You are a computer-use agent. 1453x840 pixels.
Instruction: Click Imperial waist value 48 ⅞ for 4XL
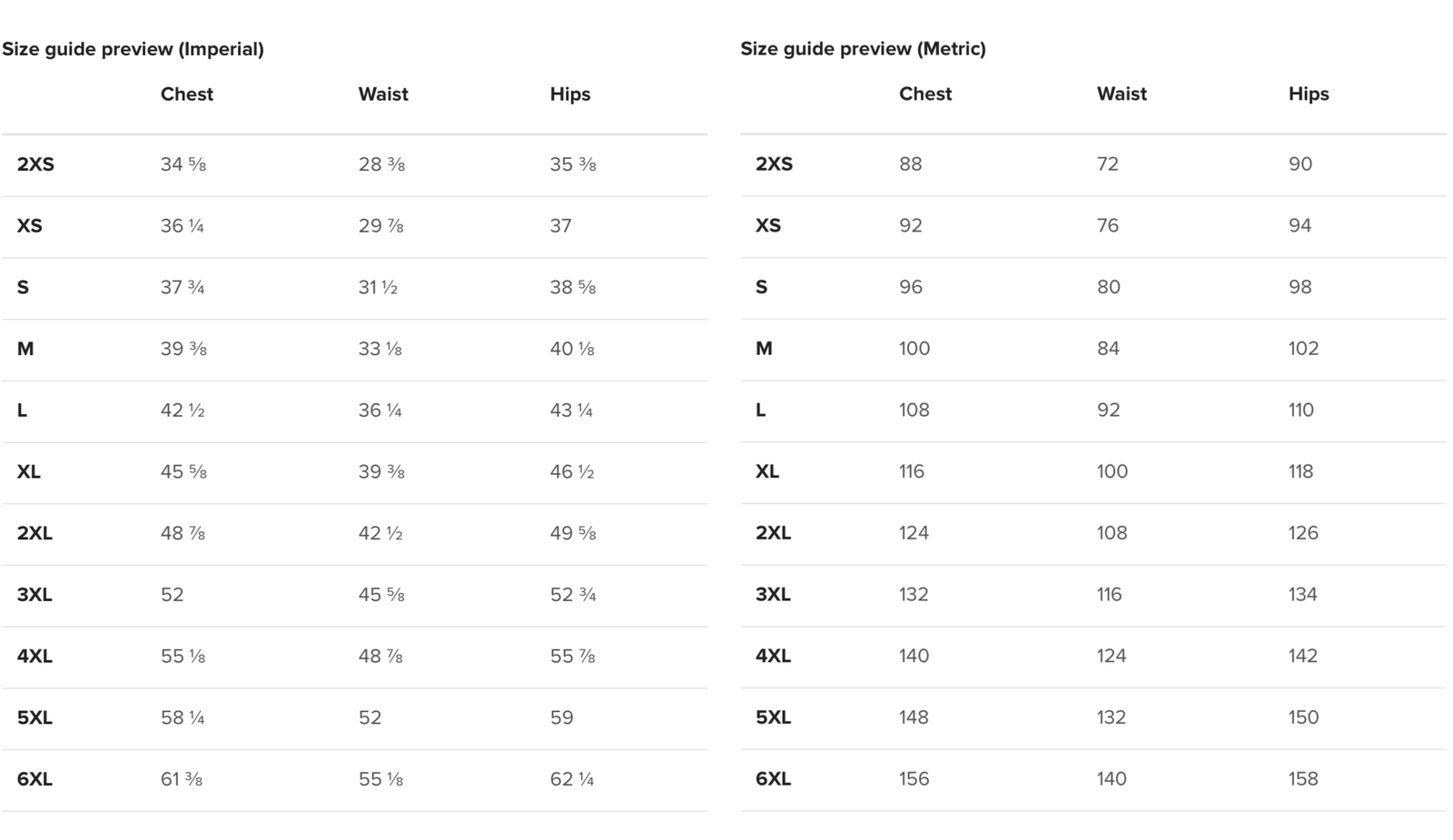tap(381, 657)
